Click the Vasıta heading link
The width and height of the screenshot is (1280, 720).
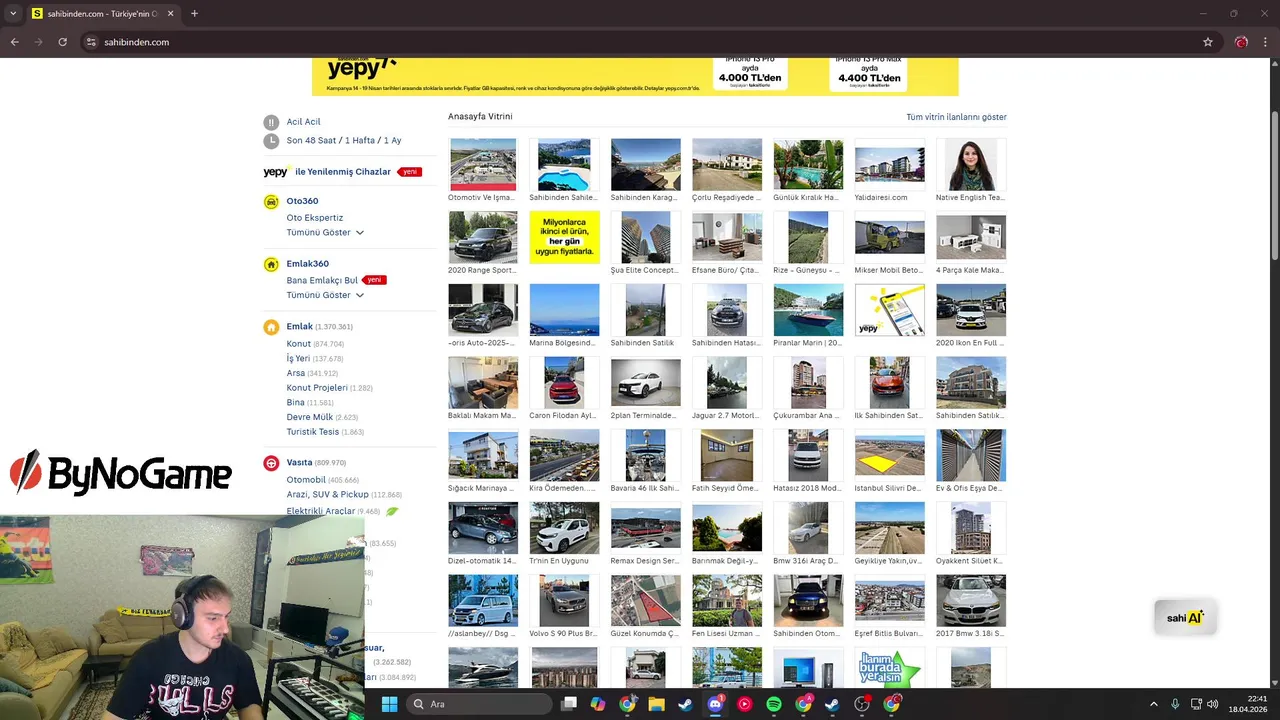coord(300,463)
